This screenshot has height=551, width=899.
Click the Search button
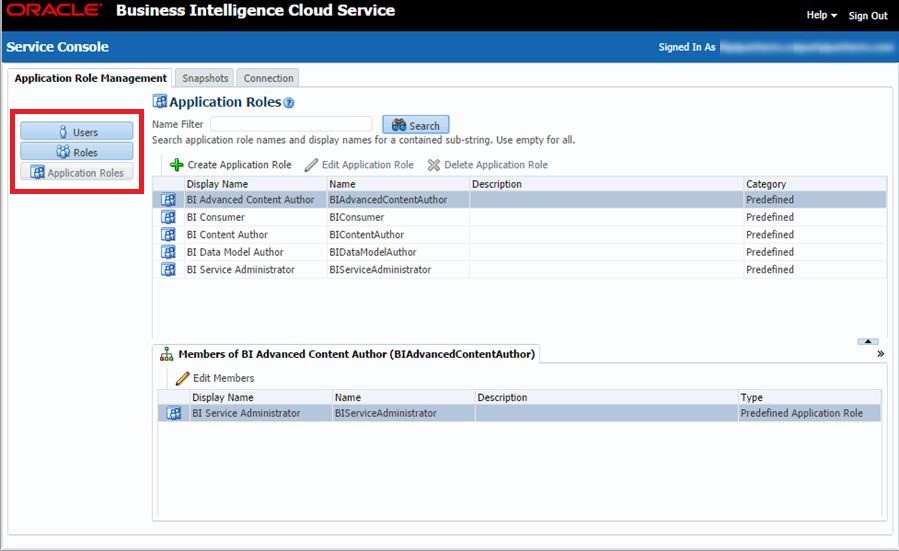(x=416, y=125)
